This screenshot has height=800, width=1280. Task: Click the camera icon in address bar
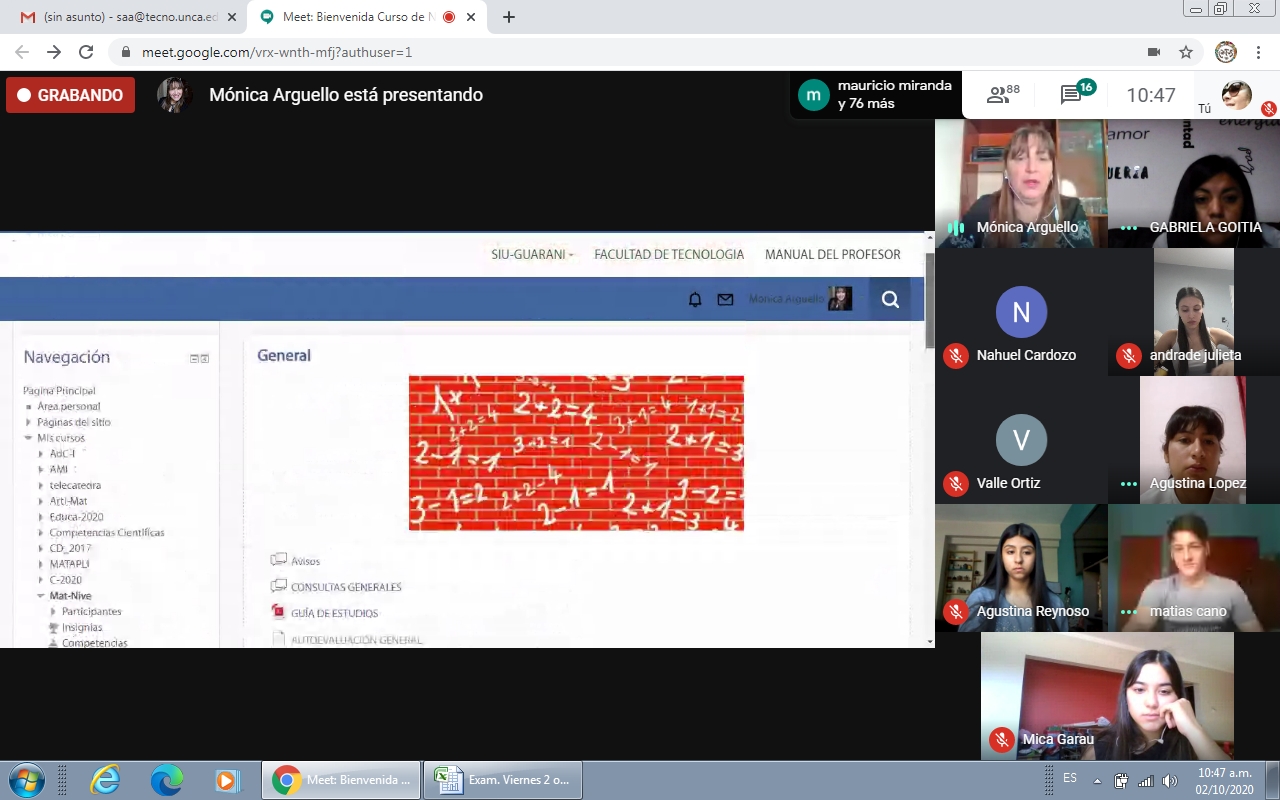(x=1153, y=52)
